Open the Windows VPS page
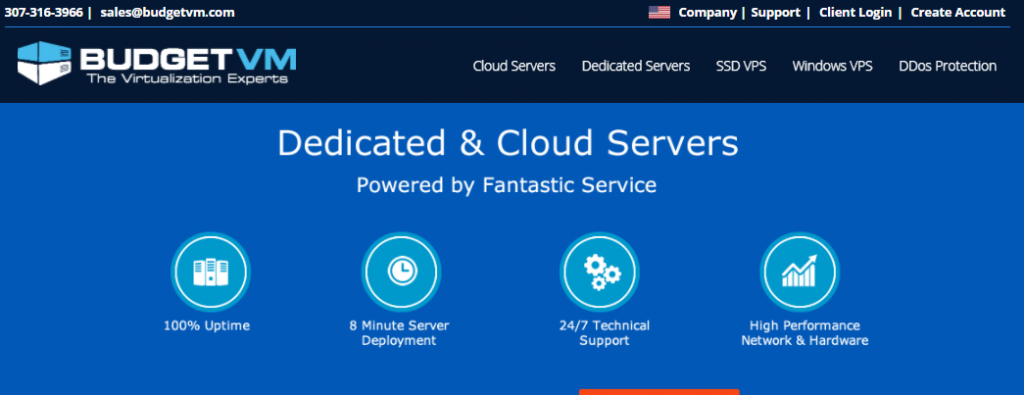Image resolution: width=1024 pixels, height=395 pixels. (x=832, y=66)
